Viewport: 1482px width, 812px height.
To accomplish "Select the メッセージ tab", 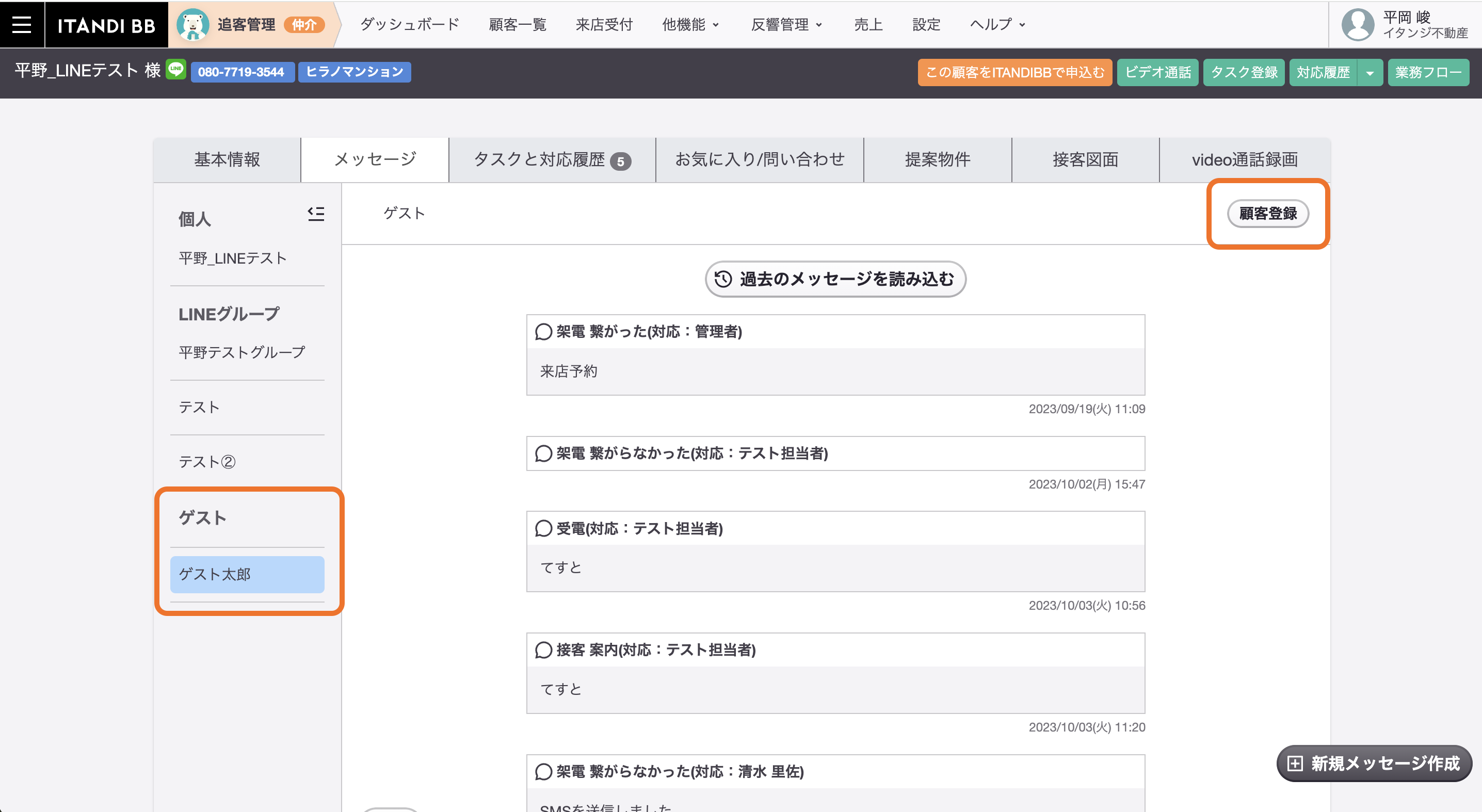I will [375, 160].
